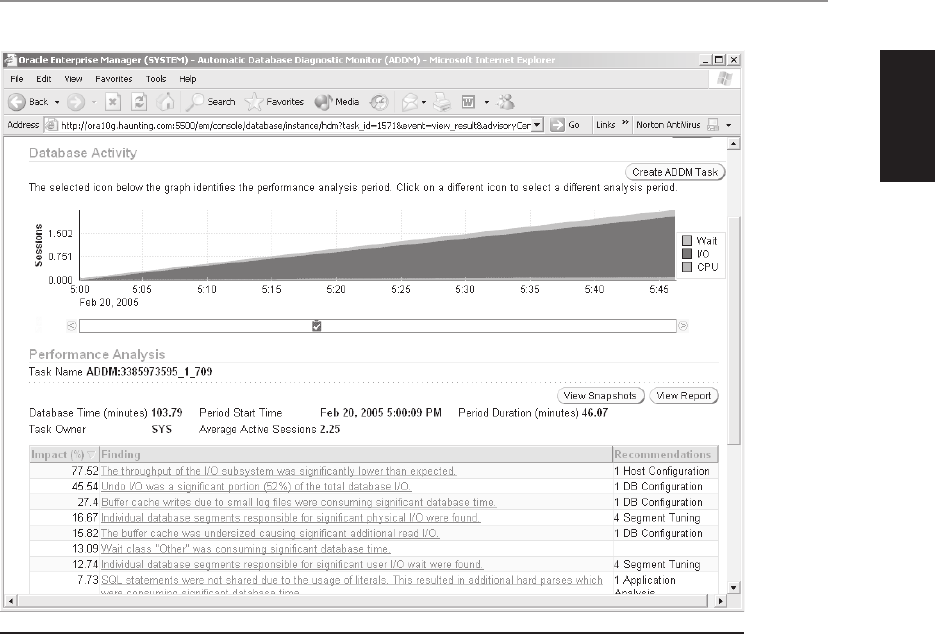Click the Forward arrow icon
Image resolution: width=935 pixels, height=634 pixels.
click(75, 102)
